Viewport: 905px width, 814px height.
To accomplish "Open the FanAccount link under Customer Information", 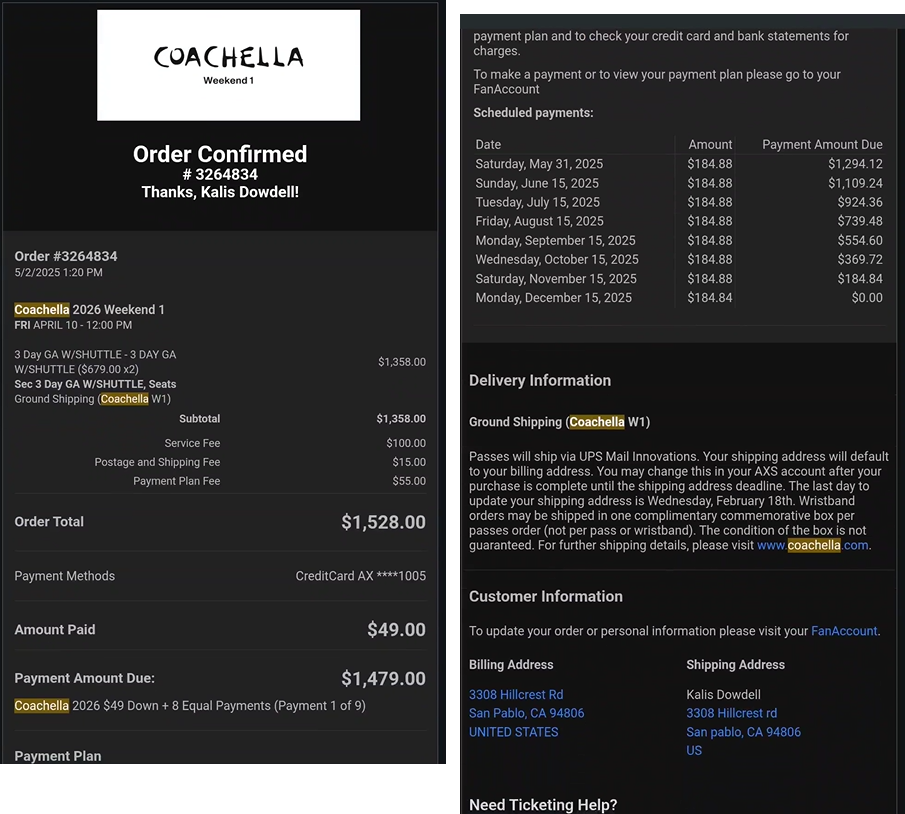I will tap(844, 631).
